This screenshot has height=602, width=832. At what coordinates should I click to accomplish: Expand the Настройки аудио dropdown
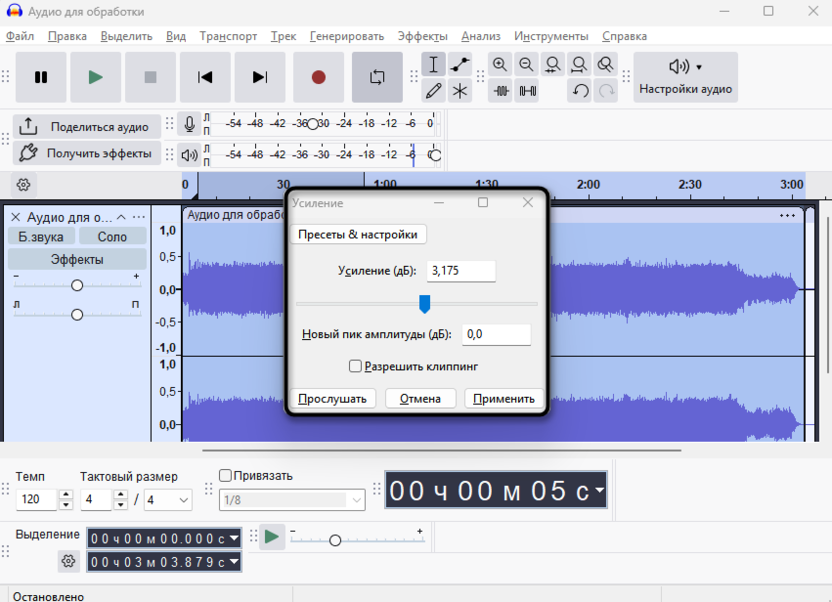(686, 77)
